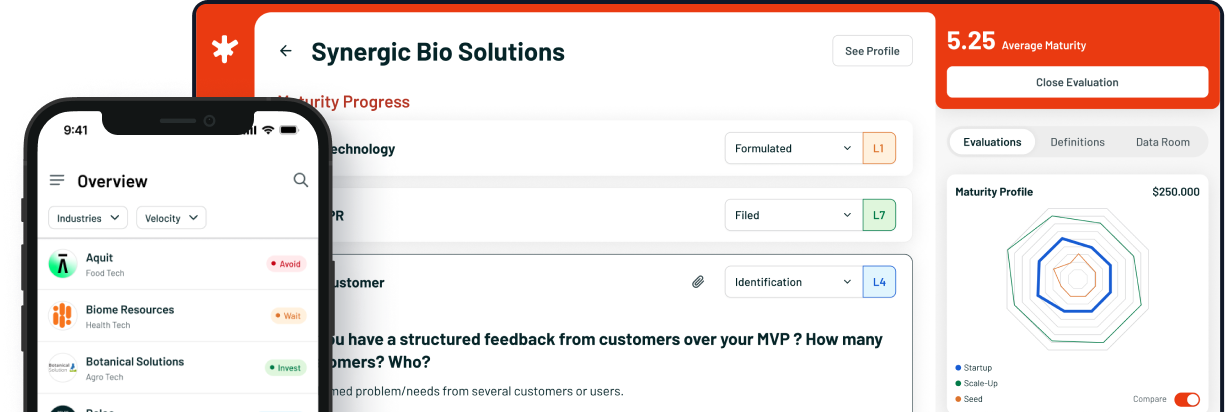Click the paperclip attachment icon

(x=698, y=282)
